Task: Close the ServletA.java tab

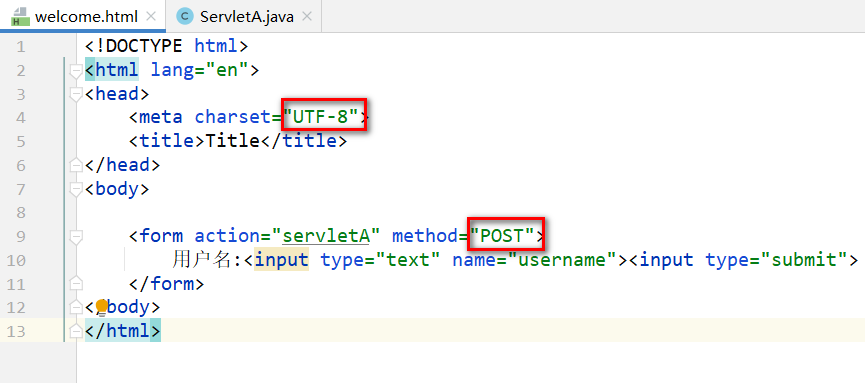Action: [x=307, y=17]
